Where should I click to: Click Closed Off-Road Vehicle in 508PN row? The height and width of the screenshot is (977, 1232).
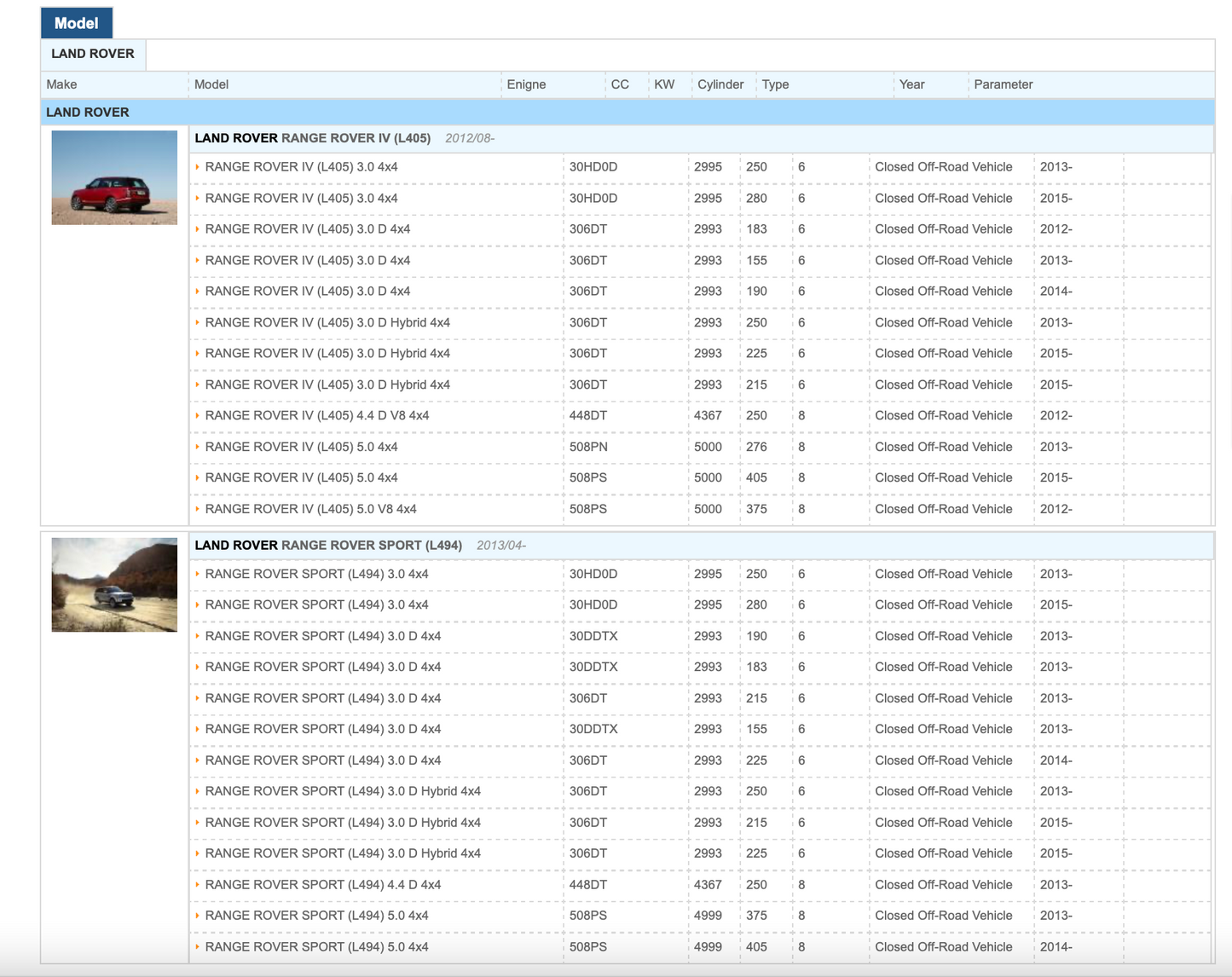(944, 447)
